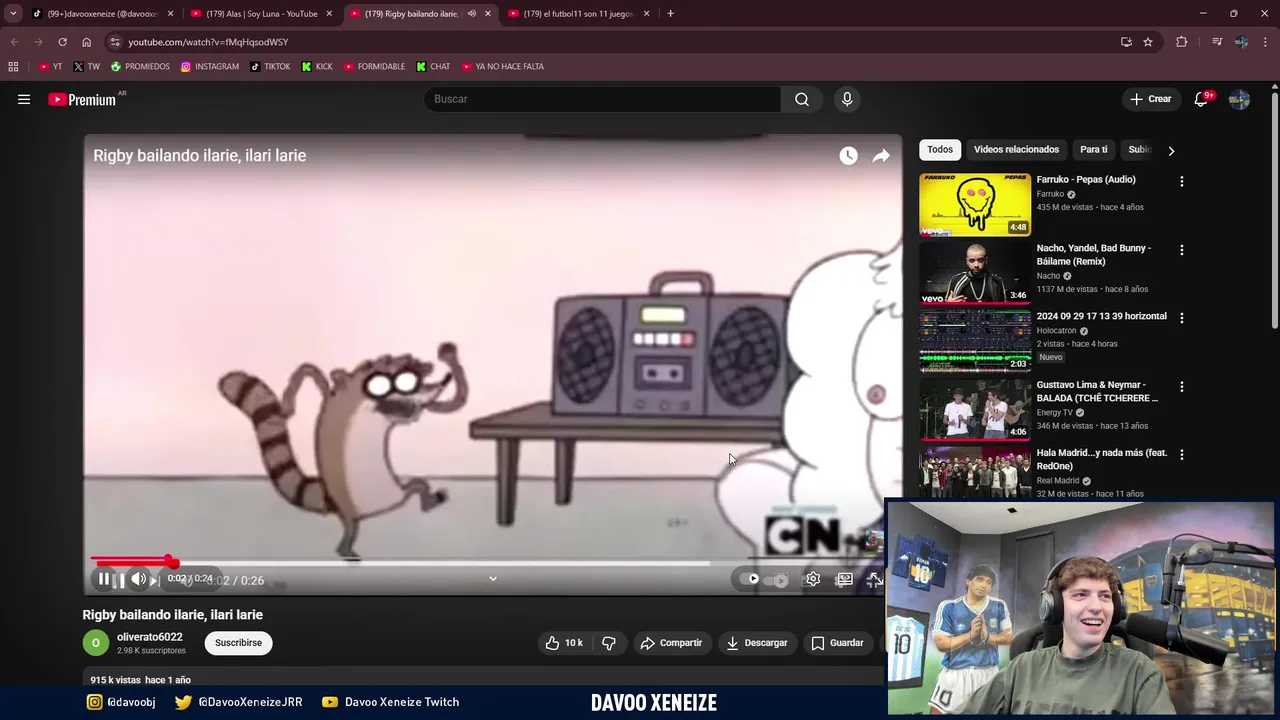Add video to Watch later via clock icon
The width and height of the screenshot is (1280, 720).
848,155
